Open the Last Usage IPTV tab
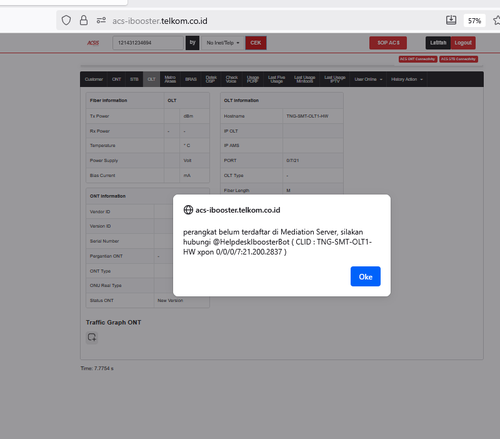The height and width of the screenshot is (439, 500). [335, 79]
